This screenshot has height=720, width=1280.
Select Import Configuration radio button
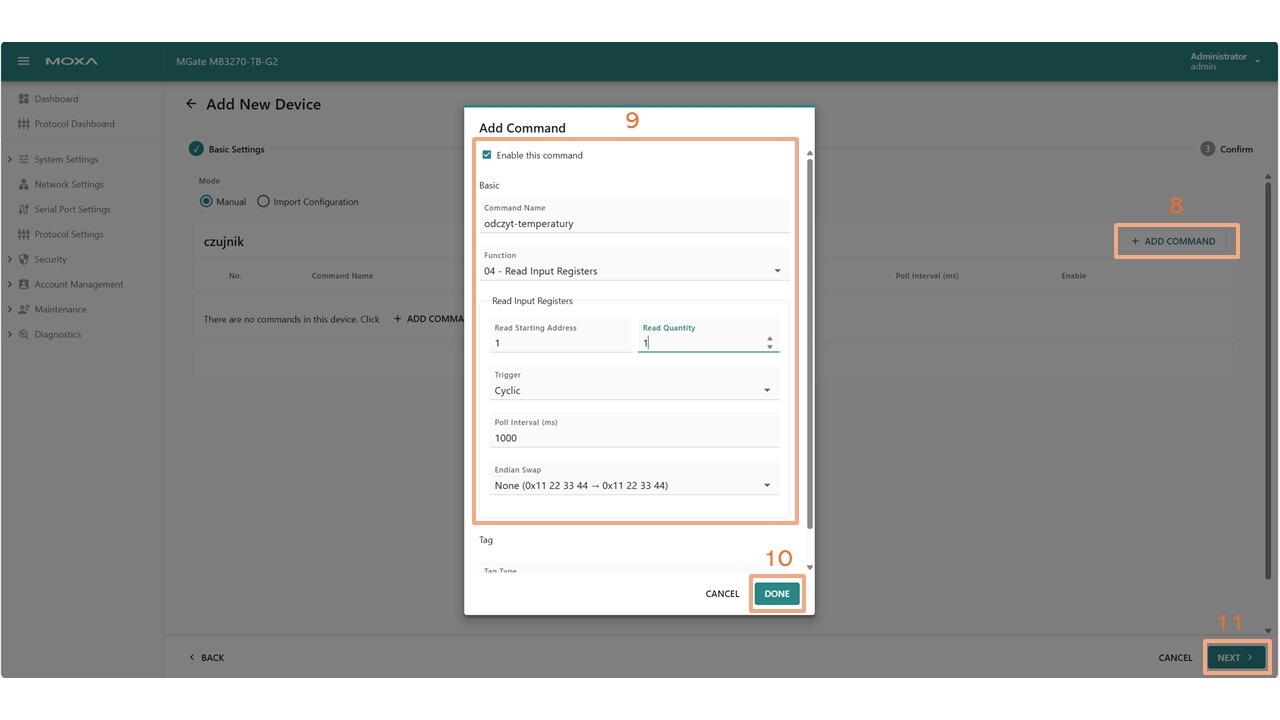264,201
